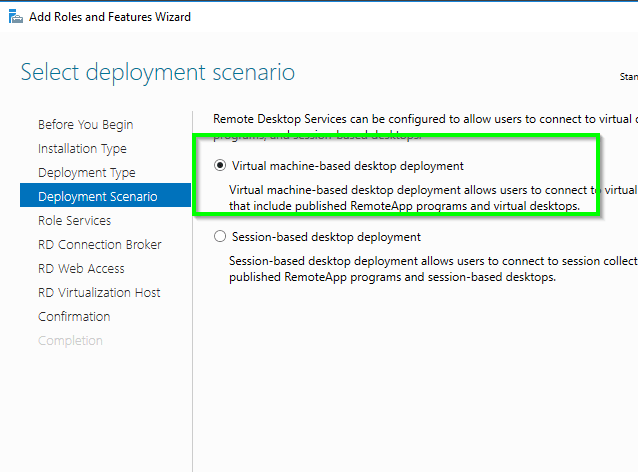638x472 pixels.
Task: Switch to the RD Virtualization Host step
Action: 99,293
